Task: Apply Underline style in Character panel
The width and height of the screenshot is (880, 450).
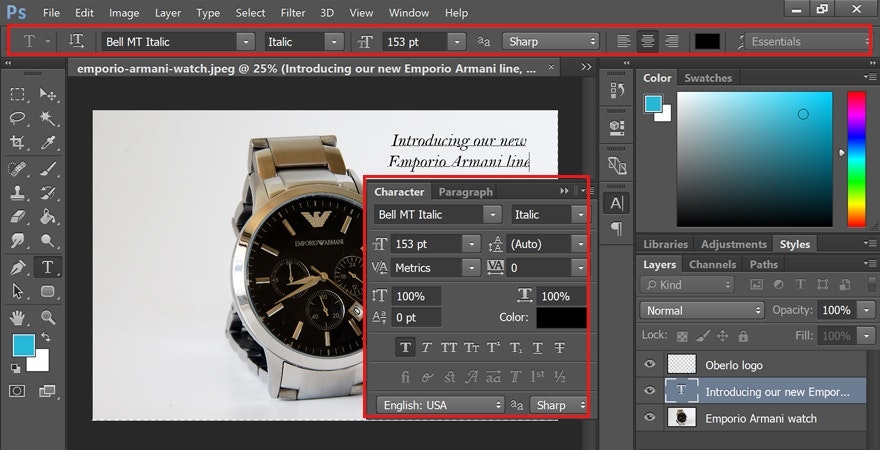Action: pyautogui.click(x=537, y=348)
